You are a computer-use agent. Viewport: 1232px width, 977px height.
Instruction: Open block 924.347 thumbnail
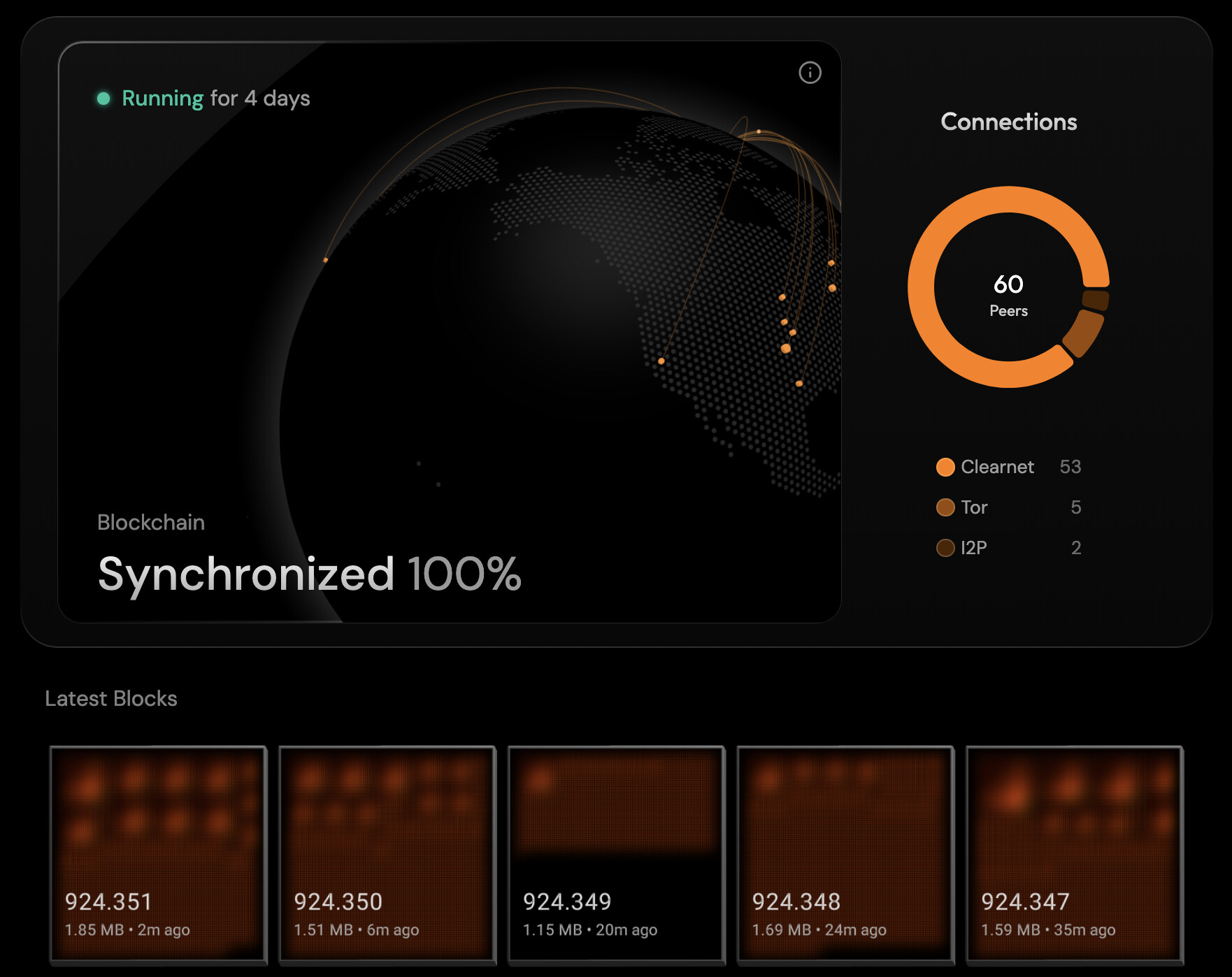1074,854
